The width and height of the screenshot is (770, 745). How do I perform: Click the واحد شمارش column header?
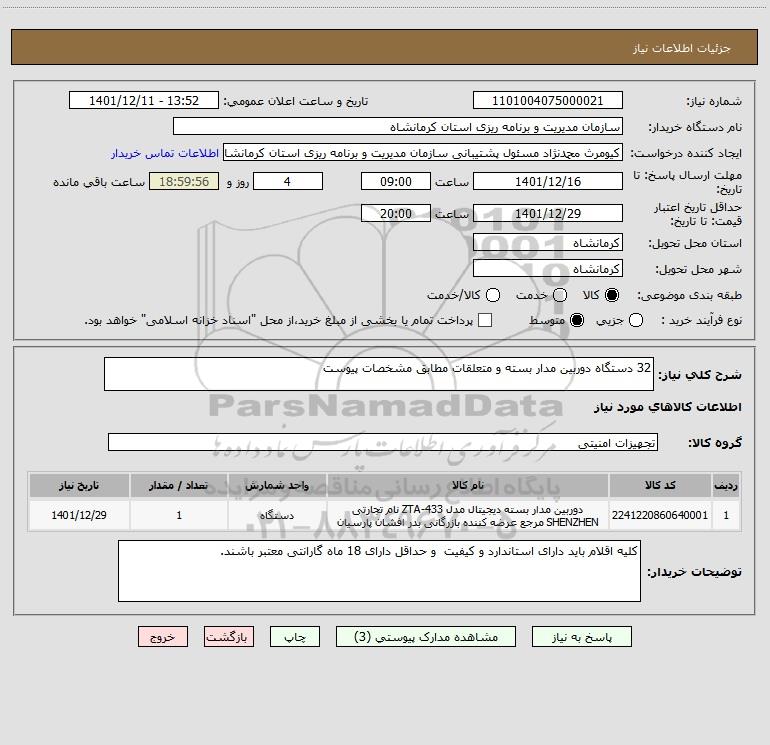(x=277, y=485)
